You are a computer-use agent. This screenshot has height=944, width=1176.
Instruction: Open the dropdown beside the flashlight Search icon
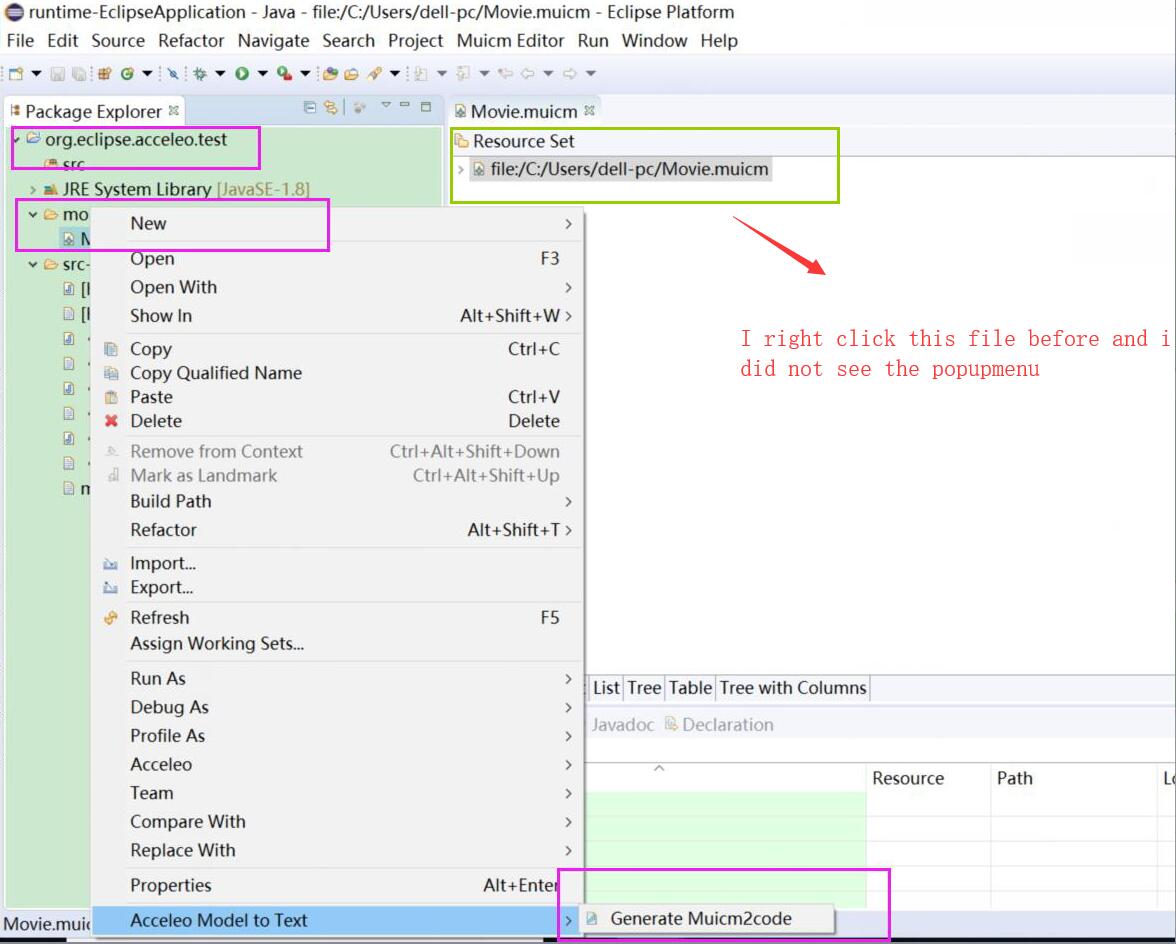(394, 73)
